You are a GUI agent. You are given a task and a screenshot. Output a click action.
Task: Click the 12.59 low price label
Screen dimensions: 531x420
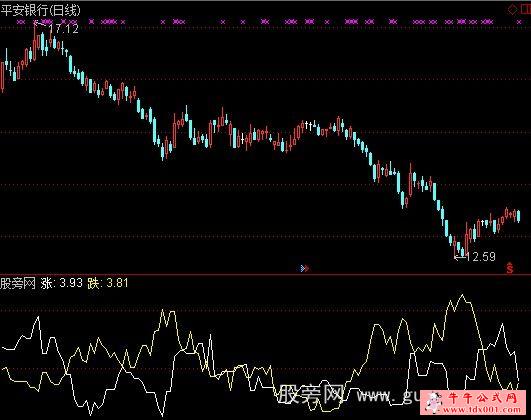pyautogui.click(x=481, y=257)
